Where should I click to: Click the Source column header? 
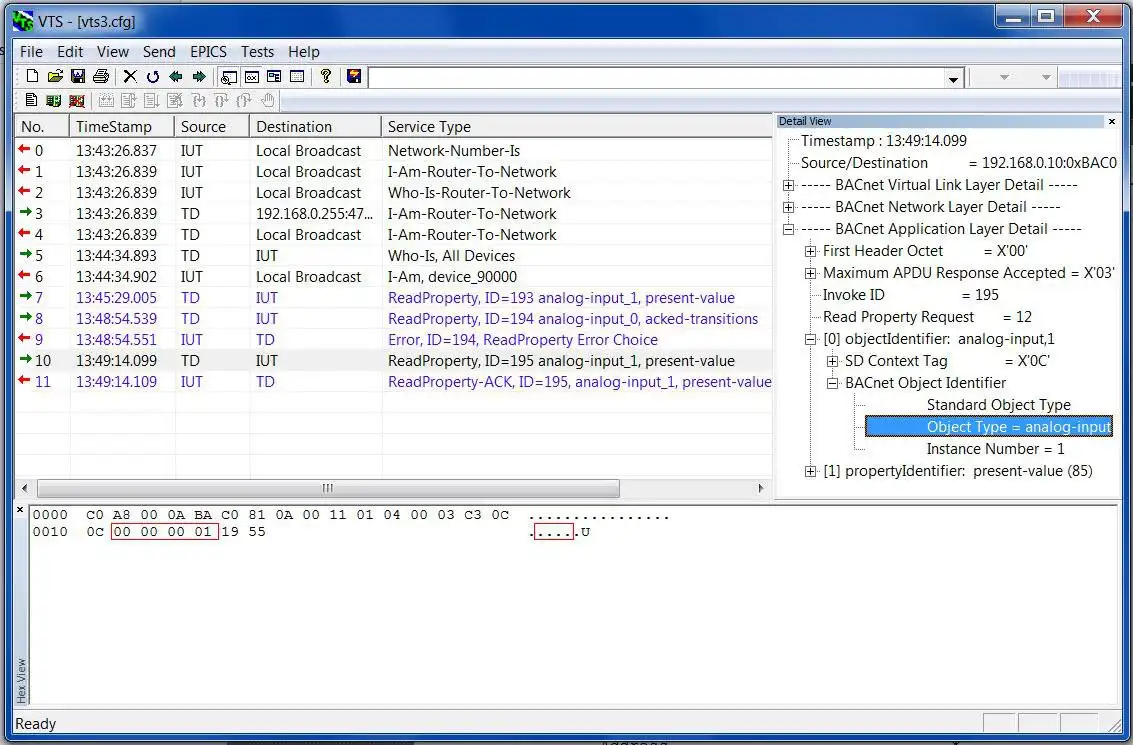coord(212,126)
